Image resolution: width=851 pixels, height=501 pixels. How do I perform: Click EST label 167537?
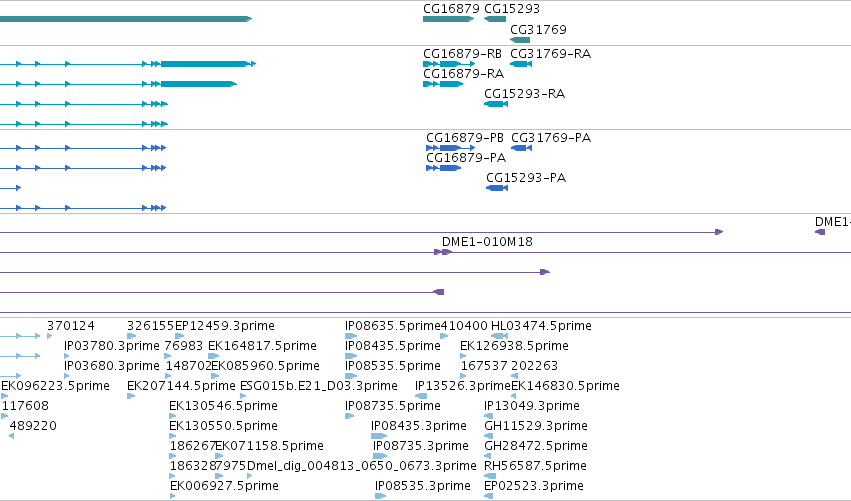(484, 366)
